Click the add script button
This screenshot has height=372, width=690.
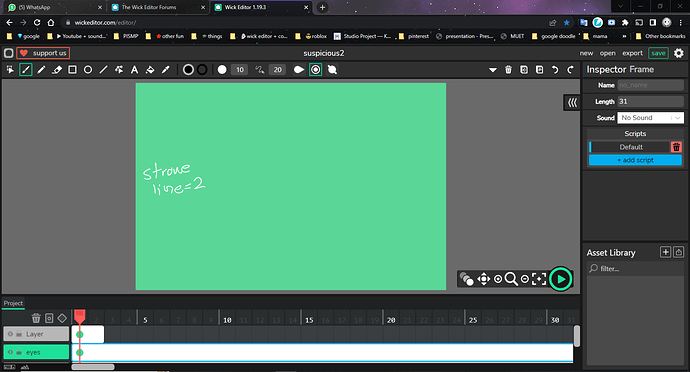pos(635,160)
